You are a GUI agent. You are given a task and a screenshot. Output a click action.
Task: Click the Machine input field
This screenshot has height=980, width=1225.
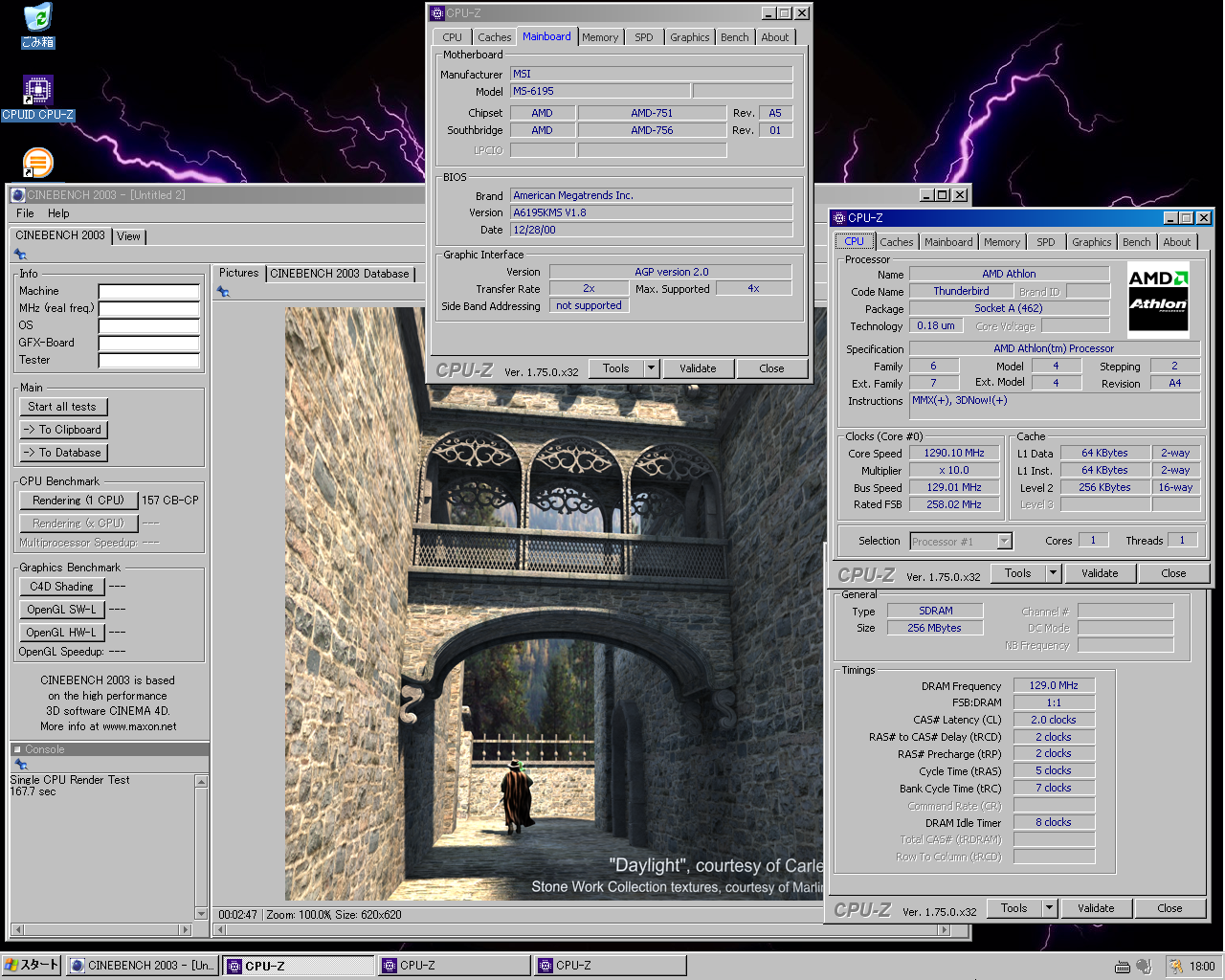point(149,292)
